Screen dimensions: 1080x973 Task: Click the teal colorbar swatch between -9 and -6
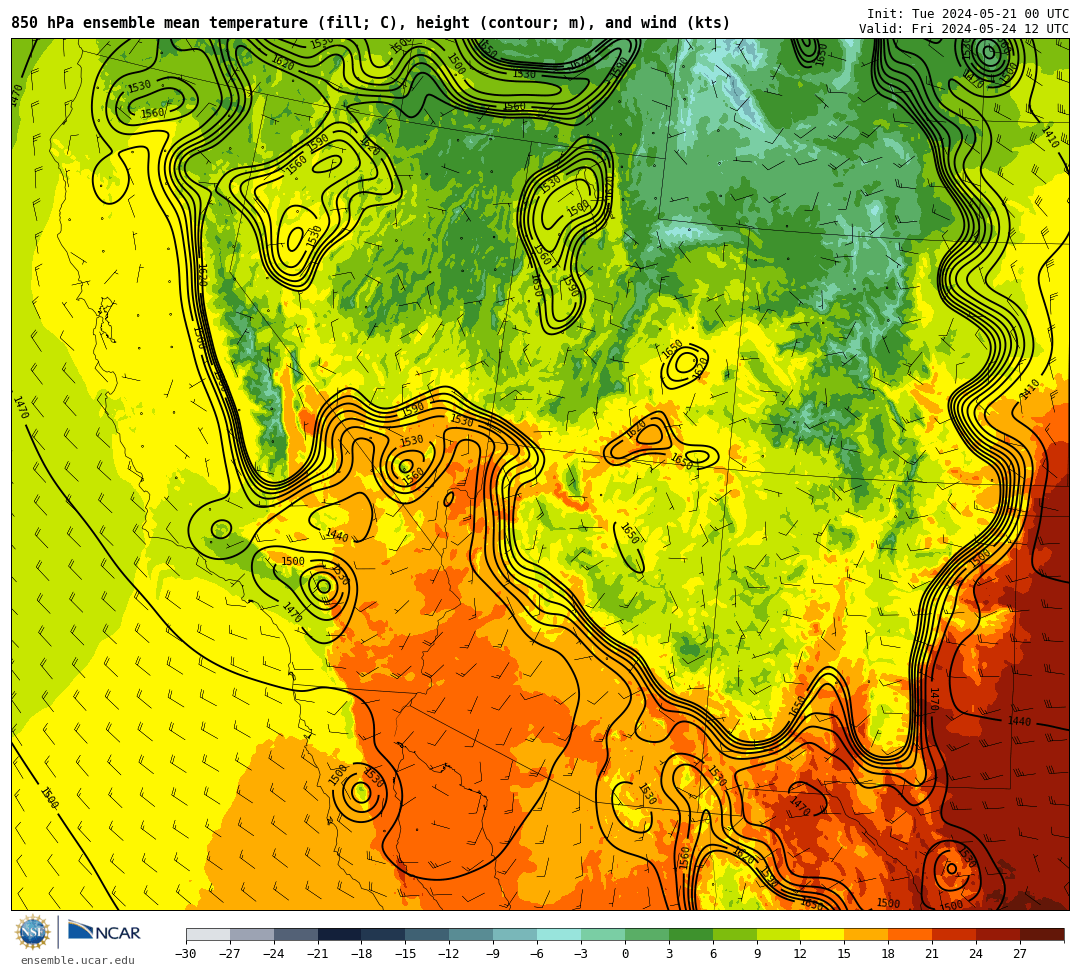pyautogui.click(x=515, y=934)
